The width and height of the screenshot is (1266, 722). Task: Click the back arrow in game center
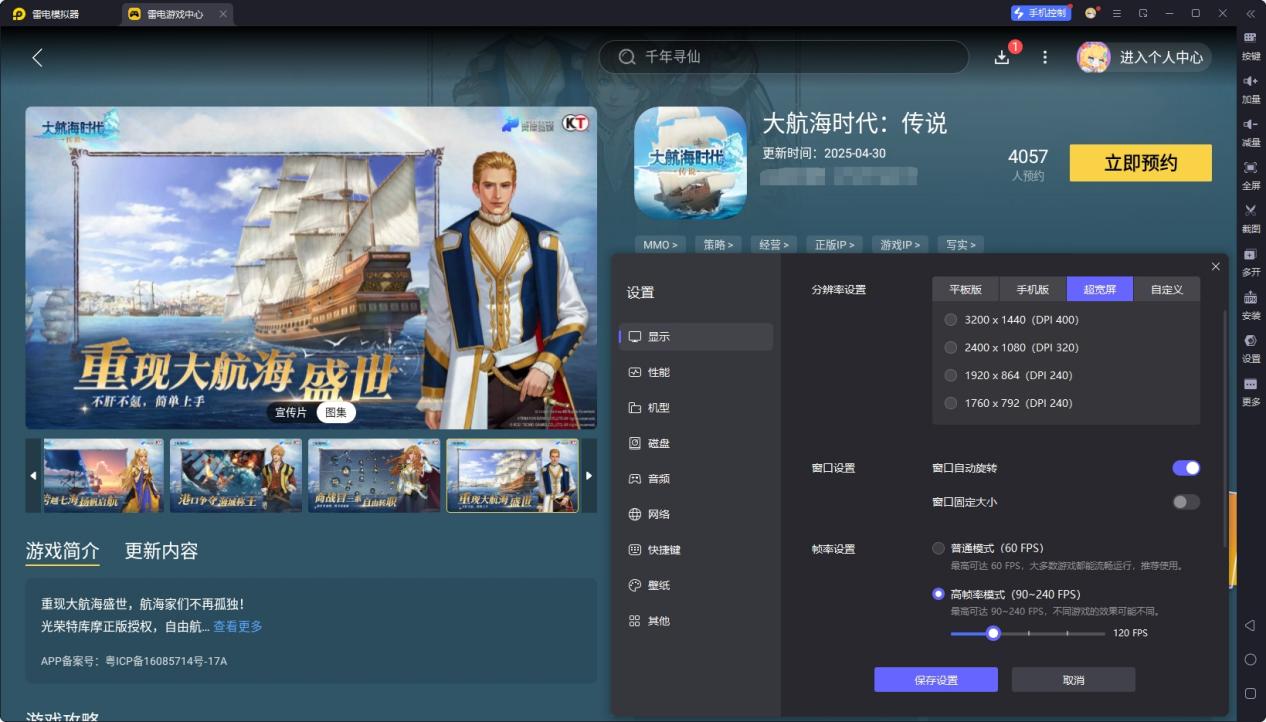click(37, 58)
